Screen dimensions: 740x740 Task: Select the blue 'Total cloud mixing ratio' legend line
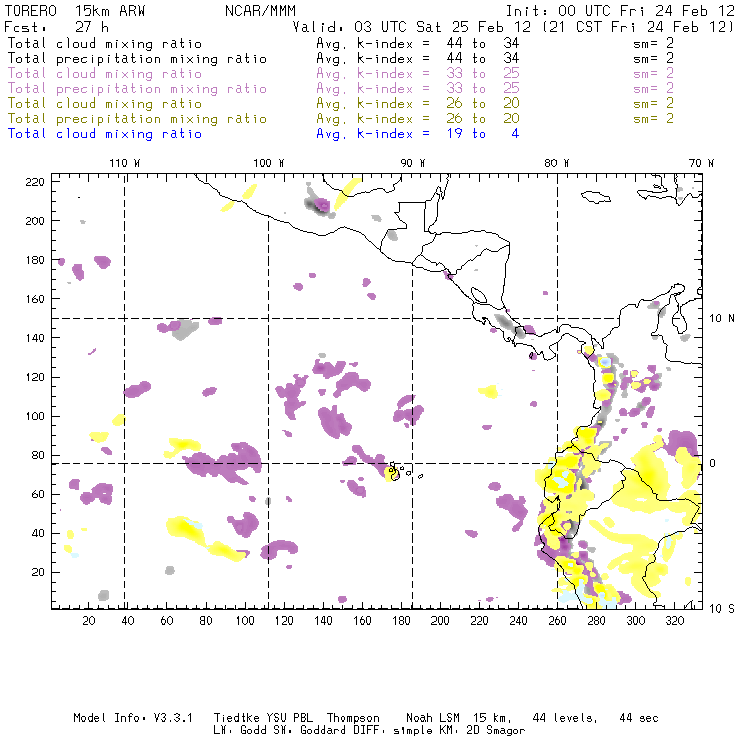(105, 134)
